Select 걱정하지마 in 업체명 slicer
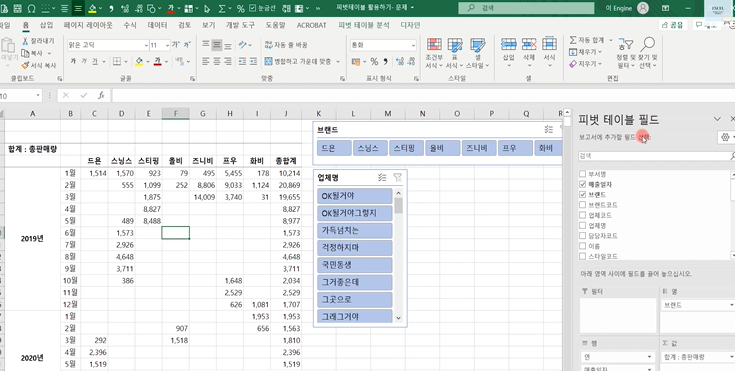735x371 pixels. pos(355,248)
